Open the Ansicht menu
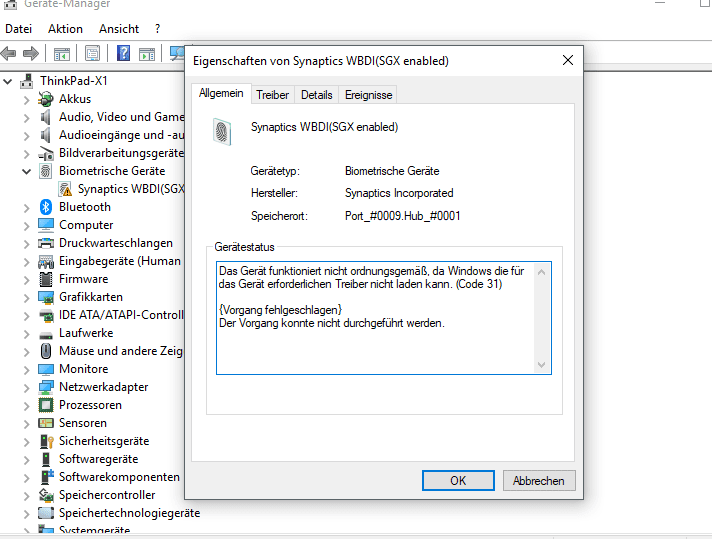 [119, 29]
